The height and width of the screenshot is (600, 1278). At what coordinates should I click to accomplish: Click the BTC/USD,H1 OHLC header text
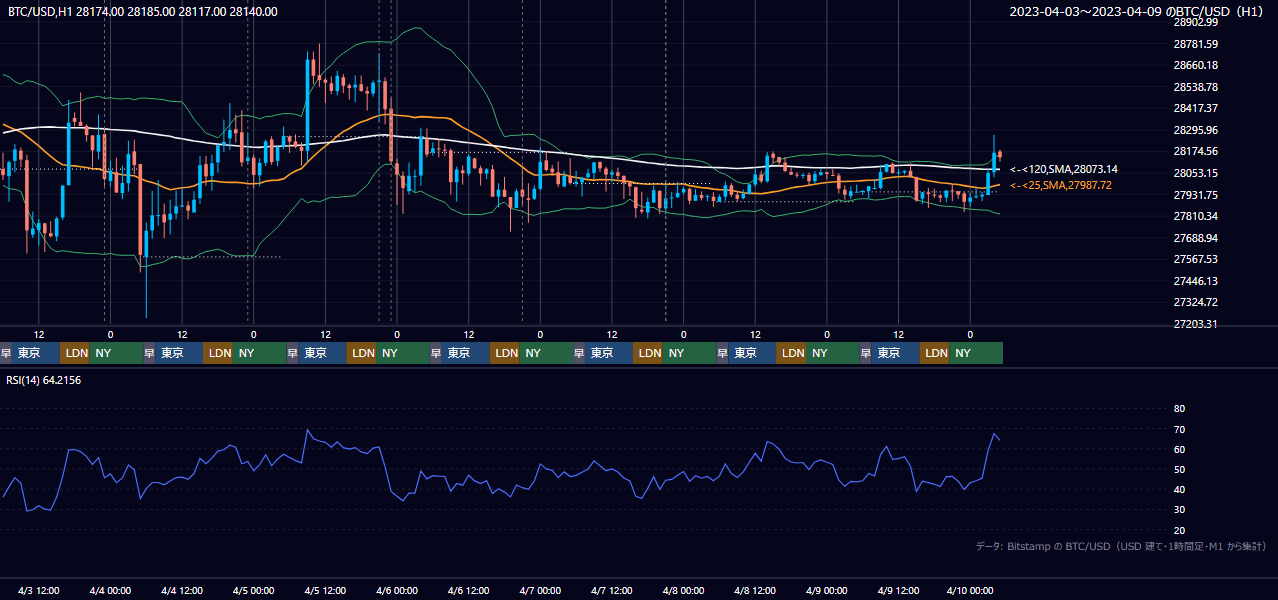[x=143, y=11]
